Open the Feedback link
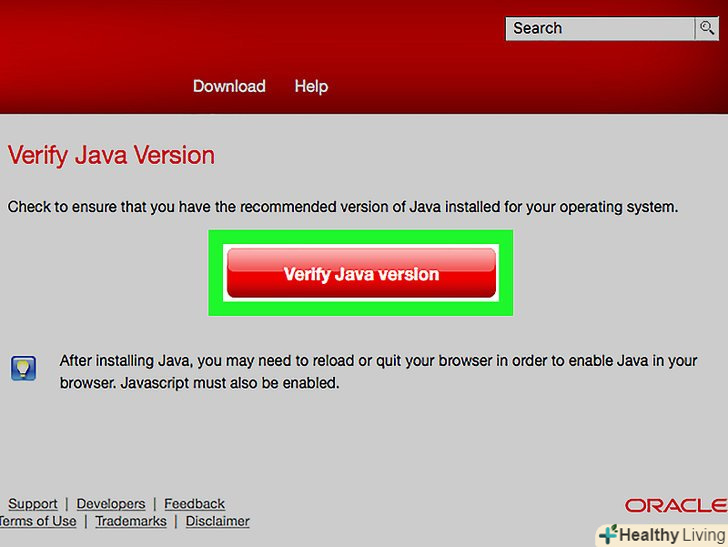This screenshot has height=547, width=728. [x=194, y=504]
